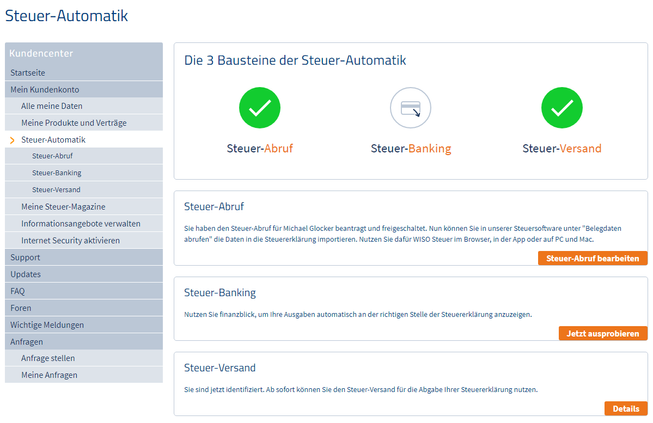Open the Support menu section

(25, 257)
